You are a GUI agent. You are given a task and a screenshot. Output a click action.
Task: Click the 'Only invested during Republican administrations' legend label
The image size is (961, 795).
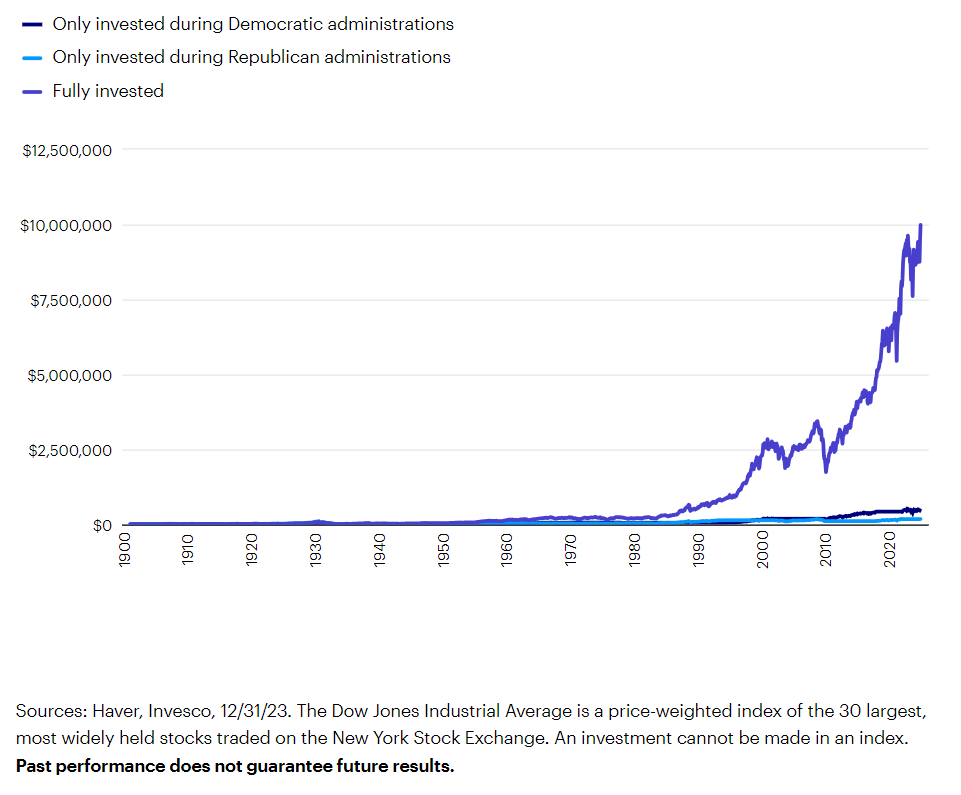pos(251,57)
